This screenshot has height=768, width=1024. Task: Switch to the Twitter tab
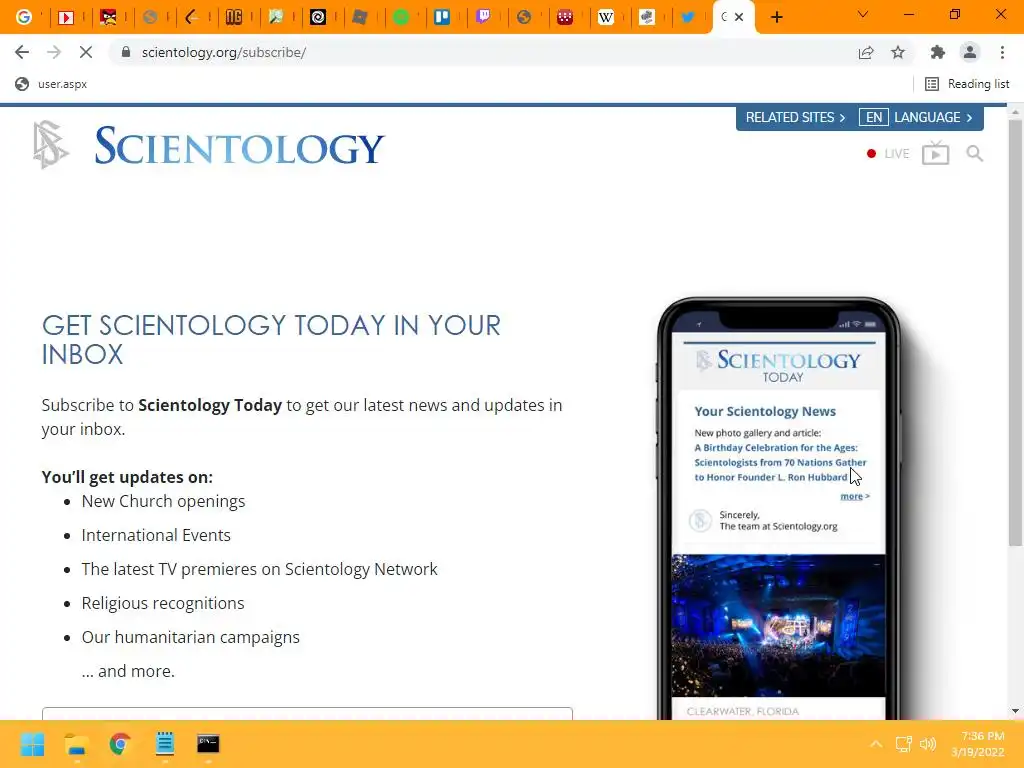point(688,17)
